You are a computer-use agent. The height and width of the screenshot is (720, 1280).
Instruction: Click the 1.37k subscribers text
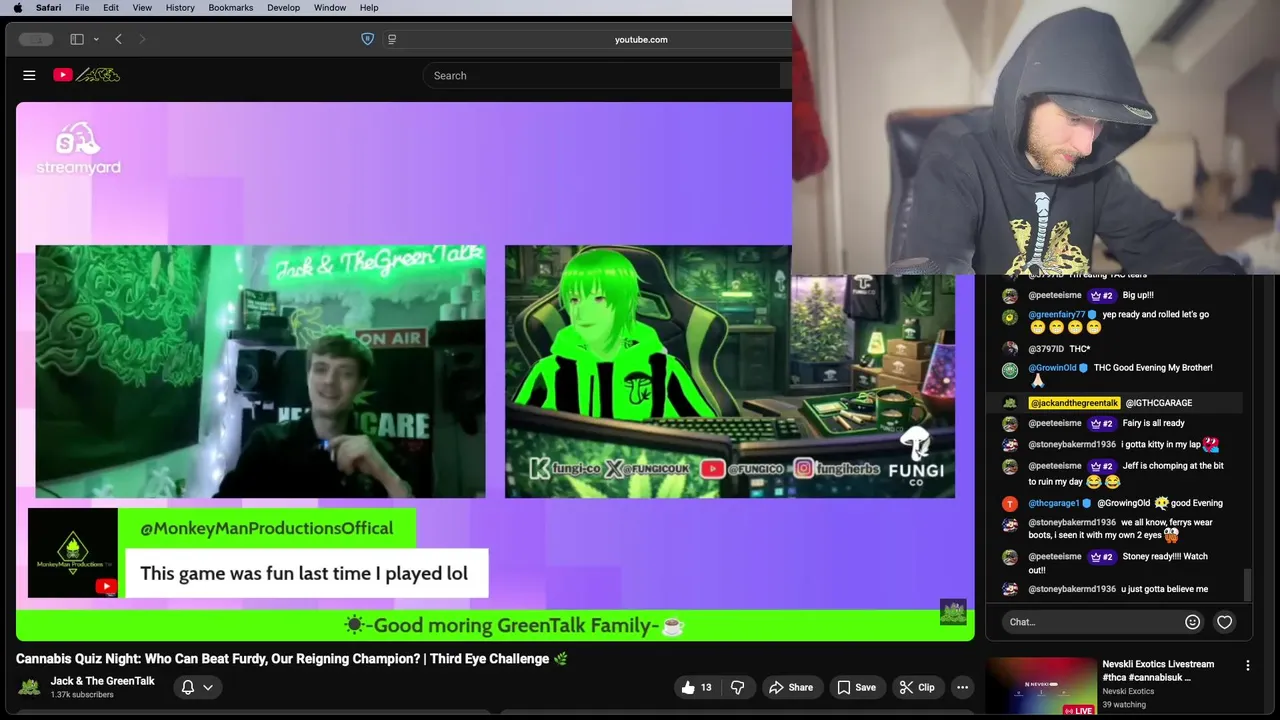coord(82,695)
